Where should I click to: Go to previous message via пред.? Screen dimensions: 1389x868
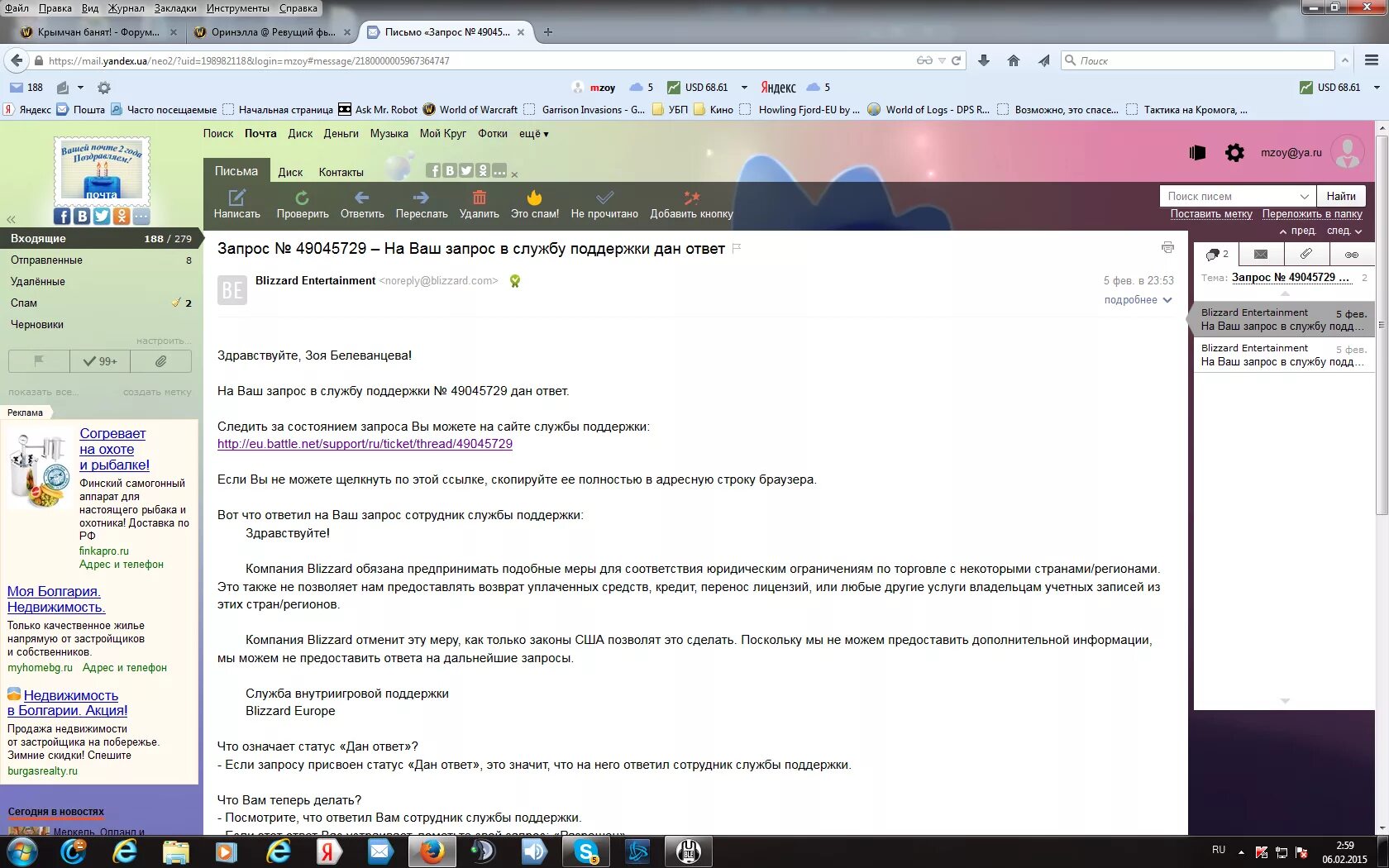(x=1298, y=231)
